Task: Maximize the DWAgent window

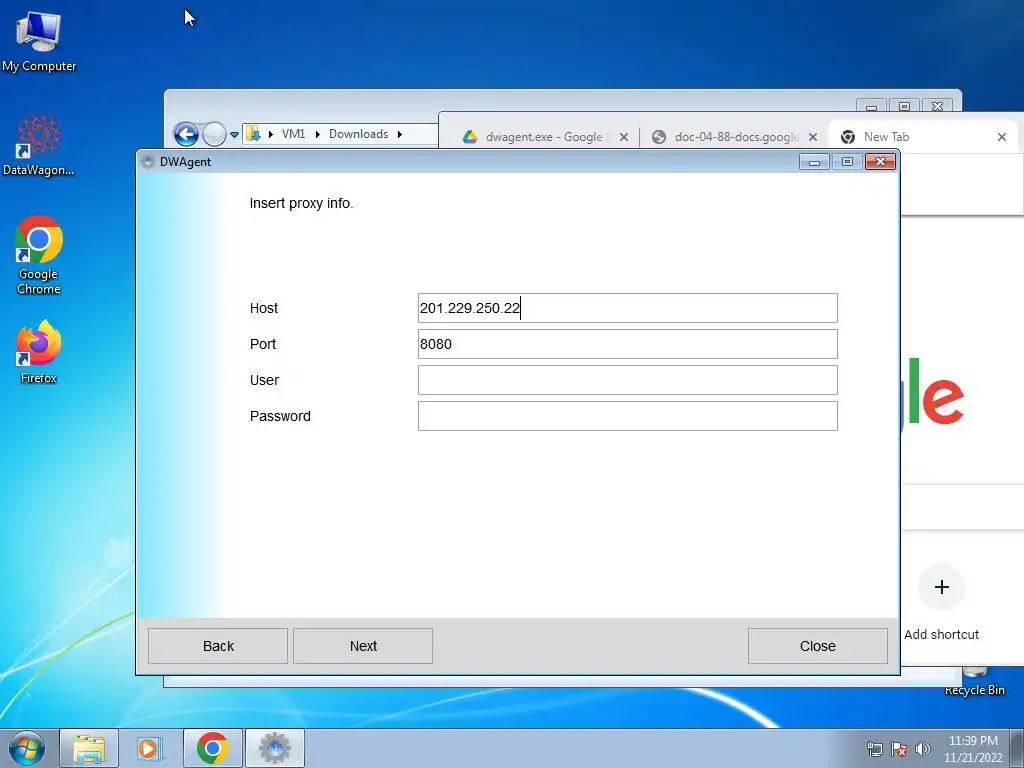Action: coord(847,162)
